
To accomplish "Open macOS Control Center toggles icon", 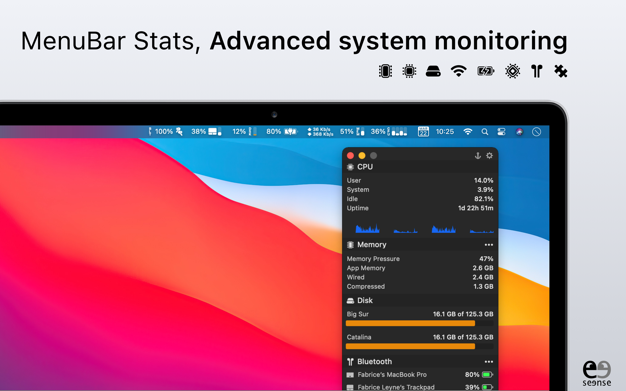I will pos(501,131).
